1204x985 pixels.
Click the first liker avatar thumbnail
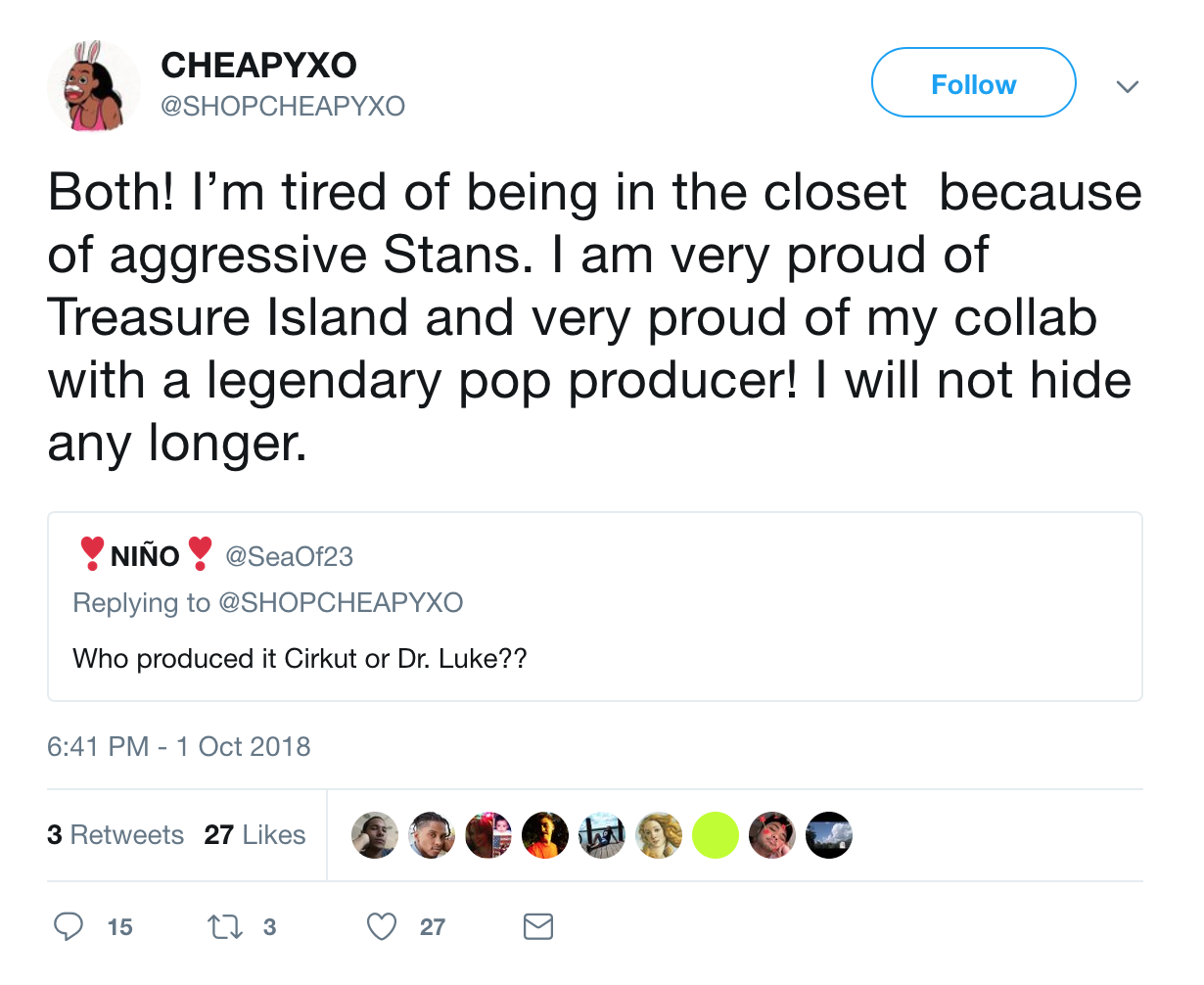click(374, 835)
